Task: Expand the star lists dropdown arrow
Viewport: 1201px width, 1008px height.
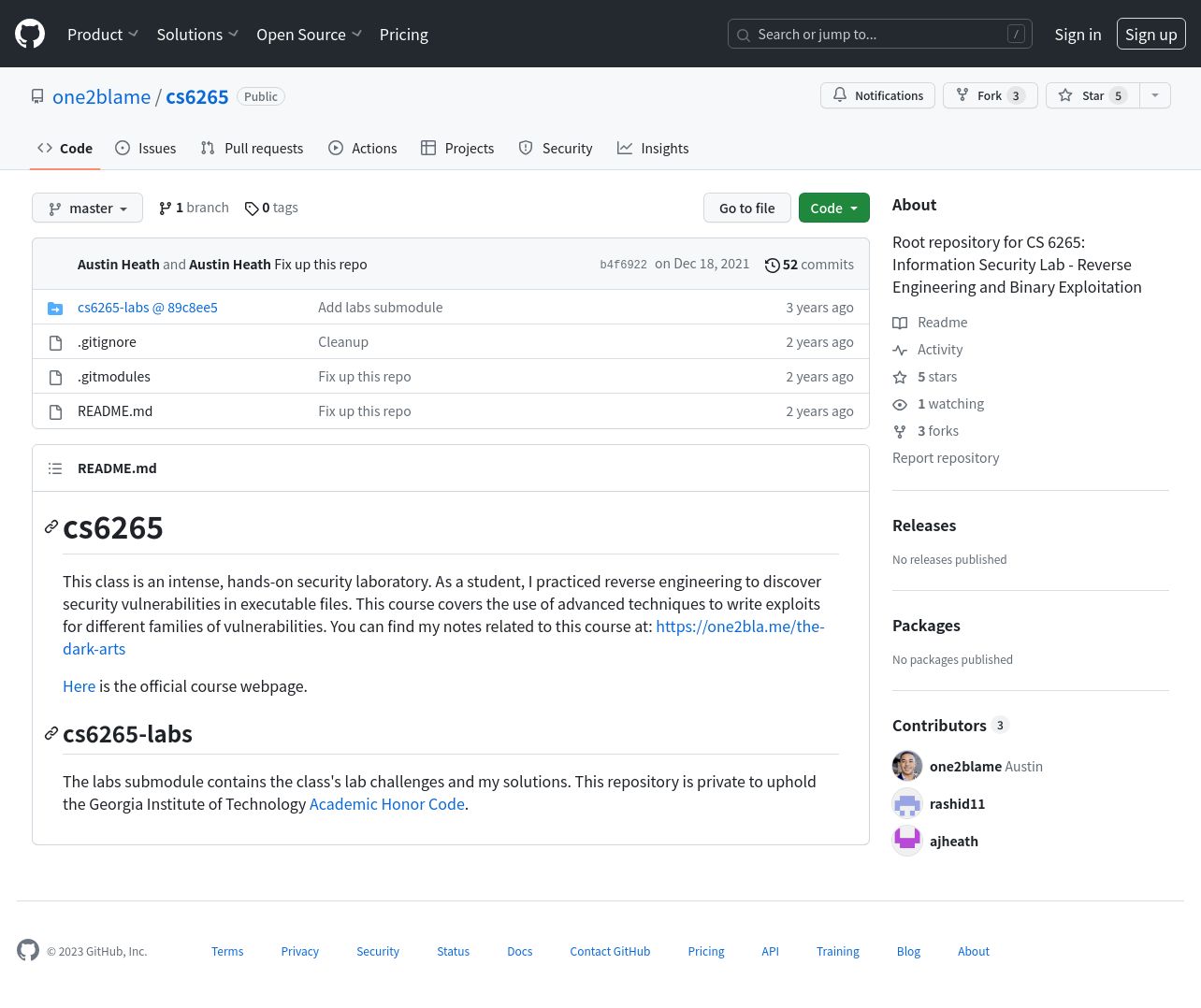Action: pos(1155,95)
